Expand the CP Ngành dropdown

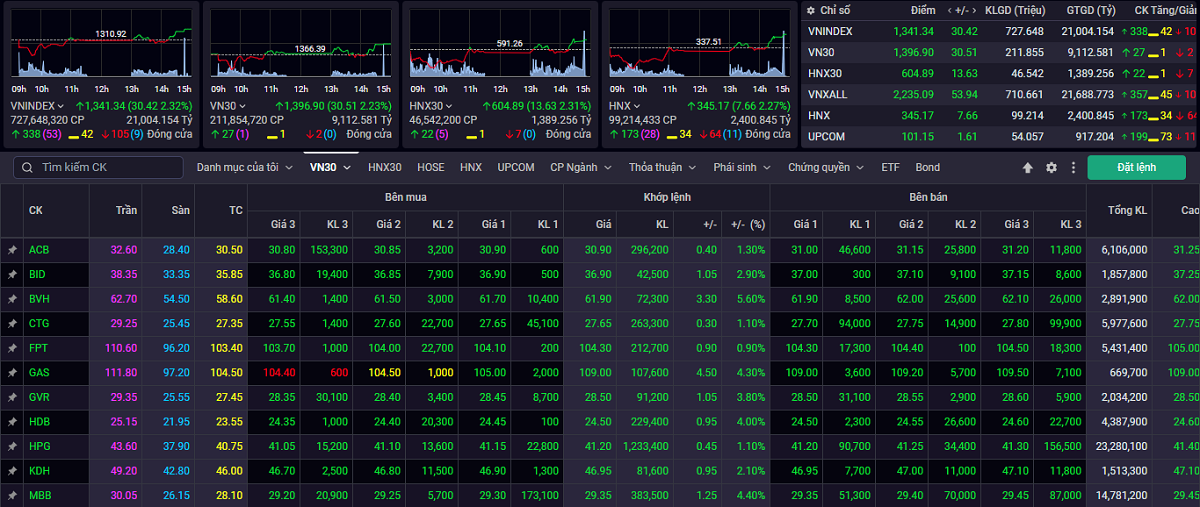[582, 168]
